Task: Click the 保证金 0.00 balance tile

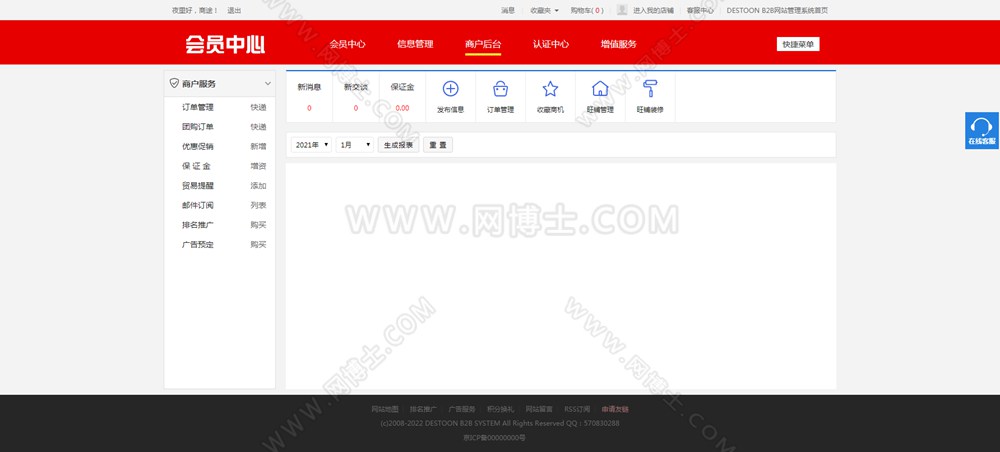Action: 402,97
